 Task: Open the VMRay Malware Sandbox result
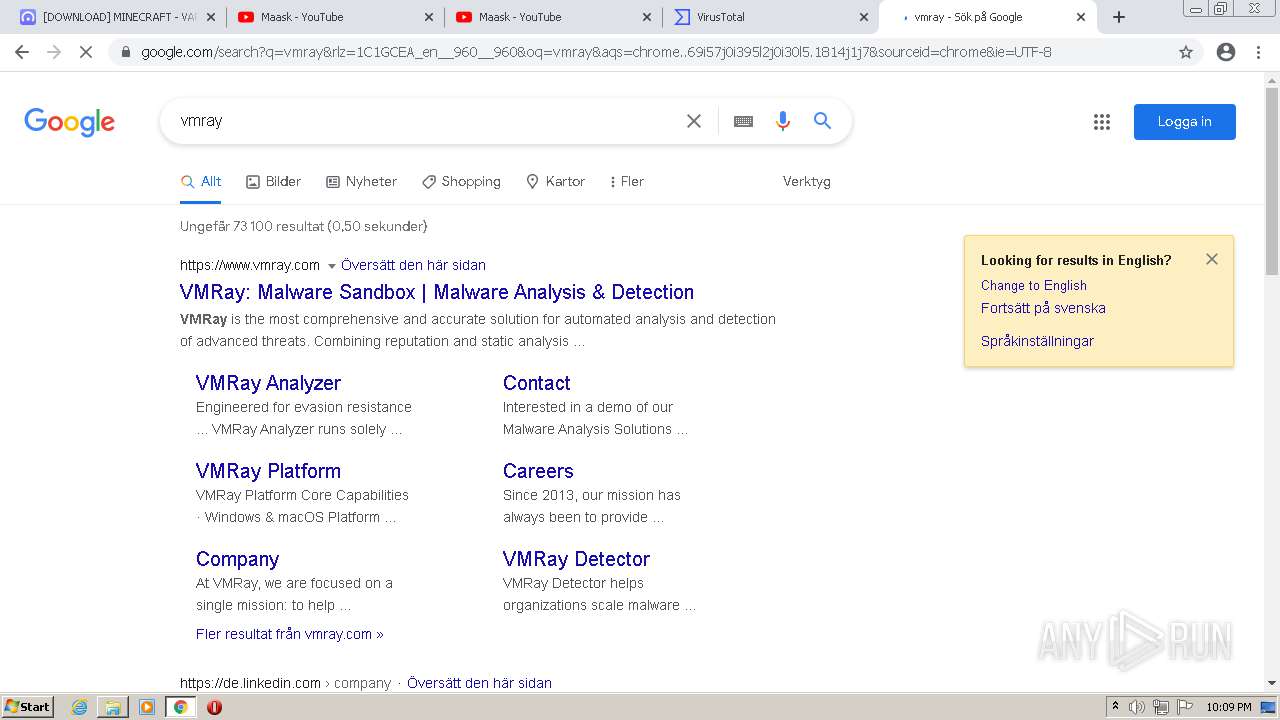437,292
